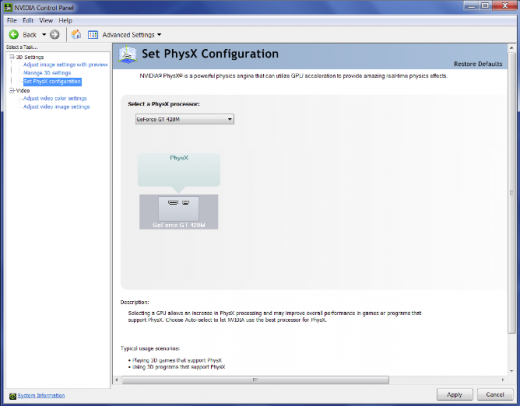This screenshot has height=406, width=520.
Task: Click the Advanced Settings view icon
Action: [93, 35]
